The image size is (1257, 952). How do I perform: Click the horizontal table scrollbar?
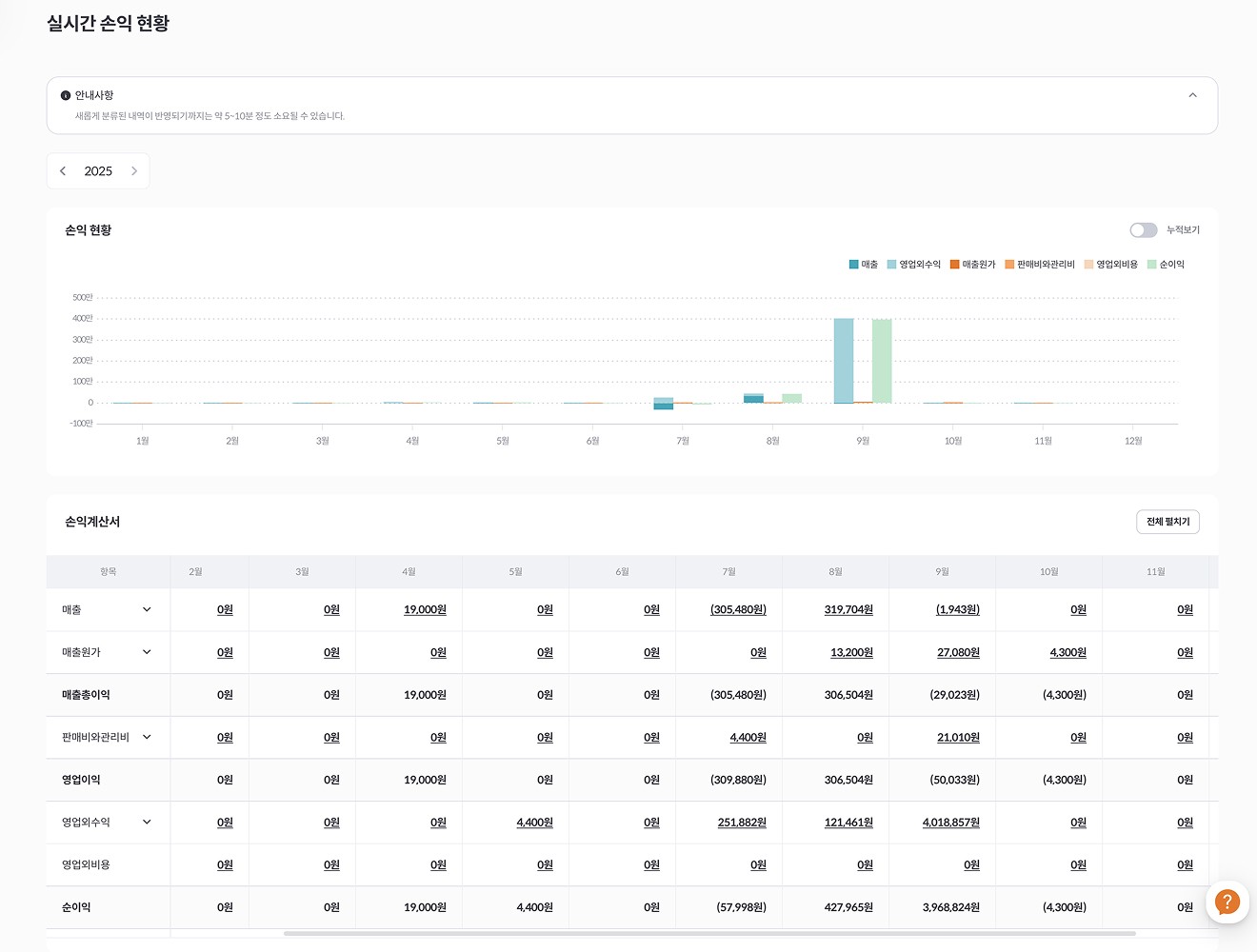click(709, 934)
